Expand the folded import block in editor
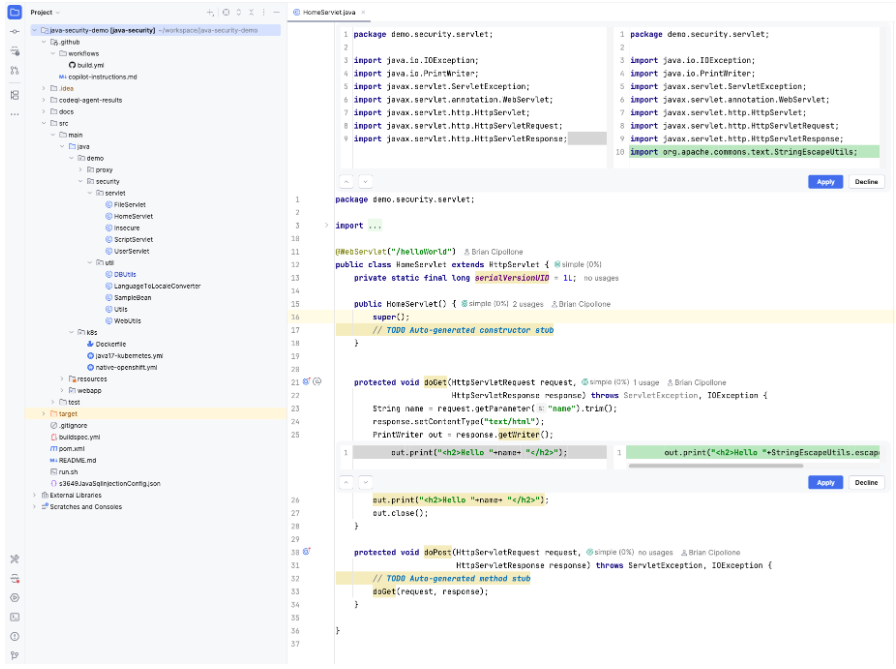This screenshot has width=896, height=669. click(326, 226)
